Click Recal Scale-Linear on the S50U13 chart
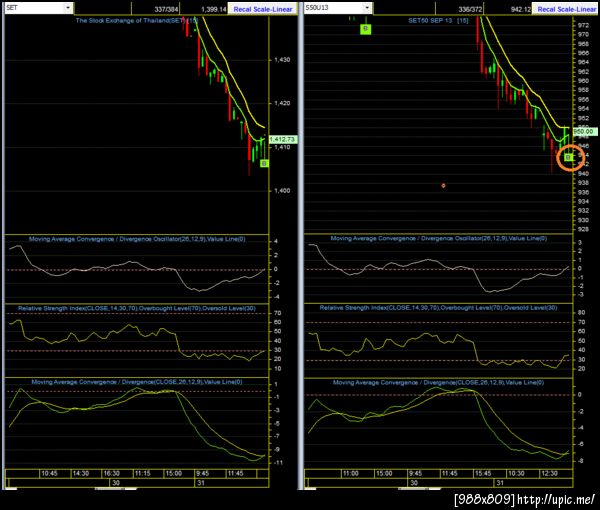 (x=567, y=9)
